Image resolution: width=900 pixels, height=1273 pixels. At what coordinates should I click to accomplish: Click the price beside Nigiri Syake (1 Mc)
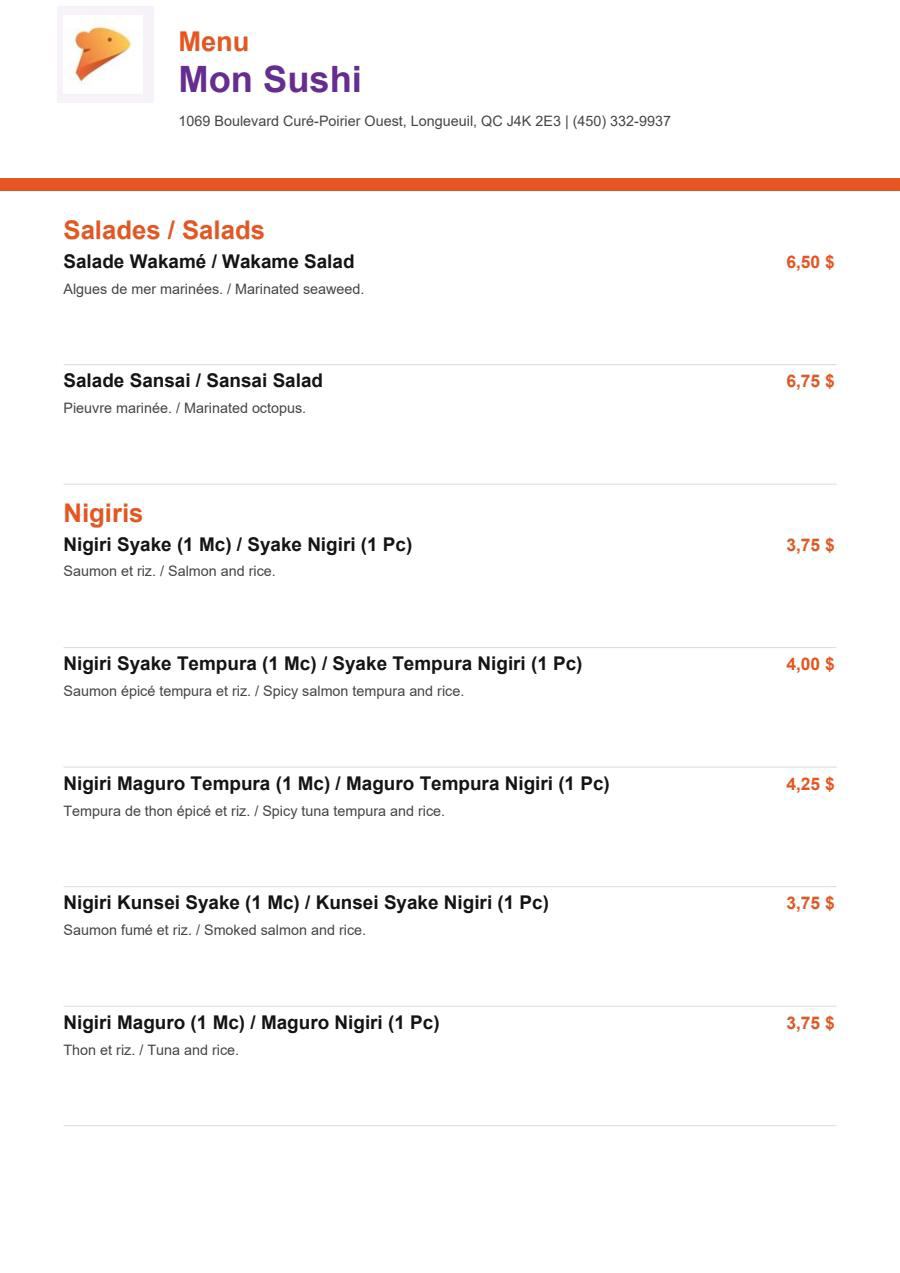coord(810,545)
